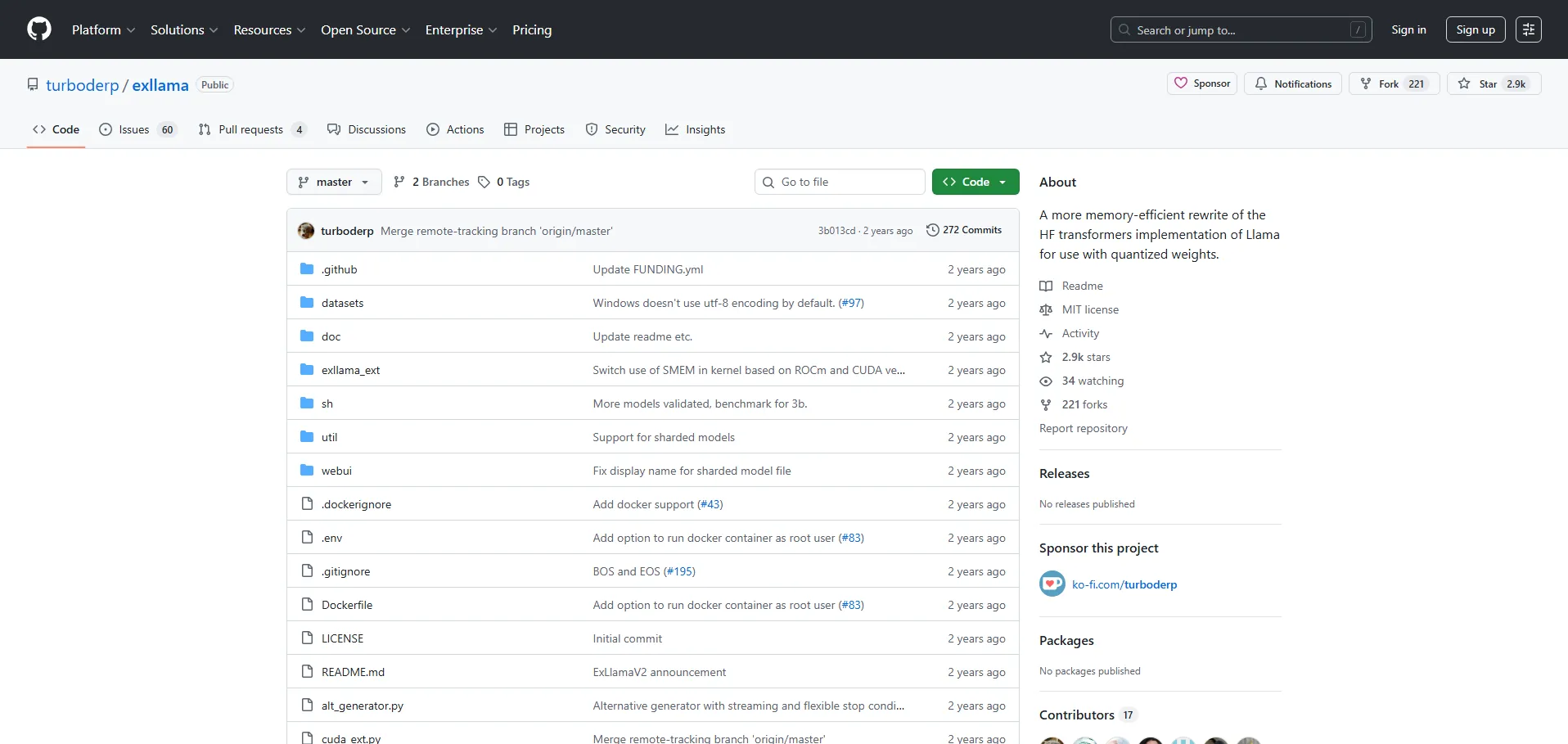Click the Sponsor heart button
The image size is (1568, 744).
[1201, 83]
